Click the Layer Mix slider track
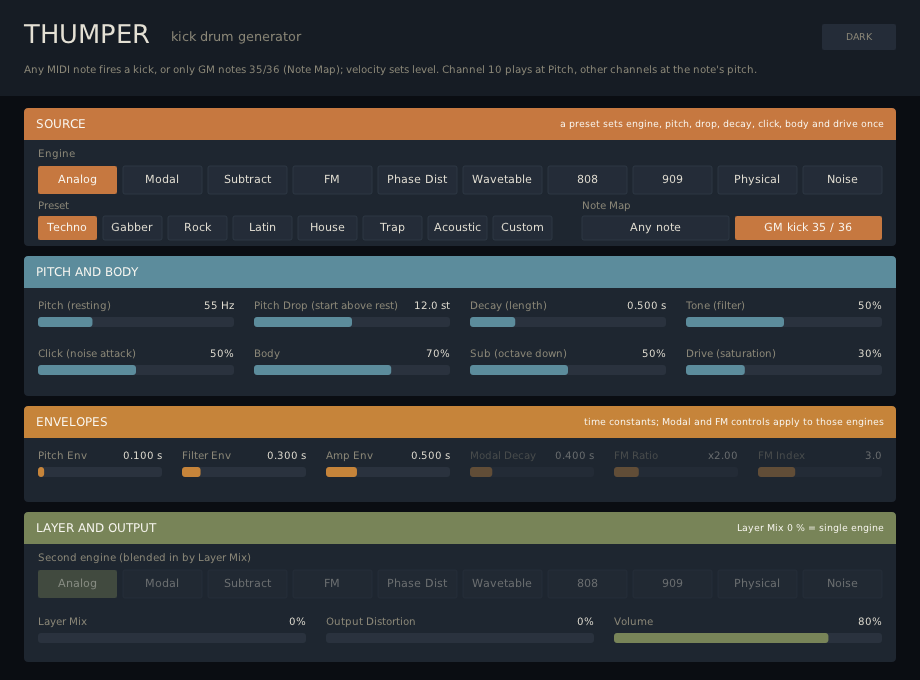 (x=172, y=638)
